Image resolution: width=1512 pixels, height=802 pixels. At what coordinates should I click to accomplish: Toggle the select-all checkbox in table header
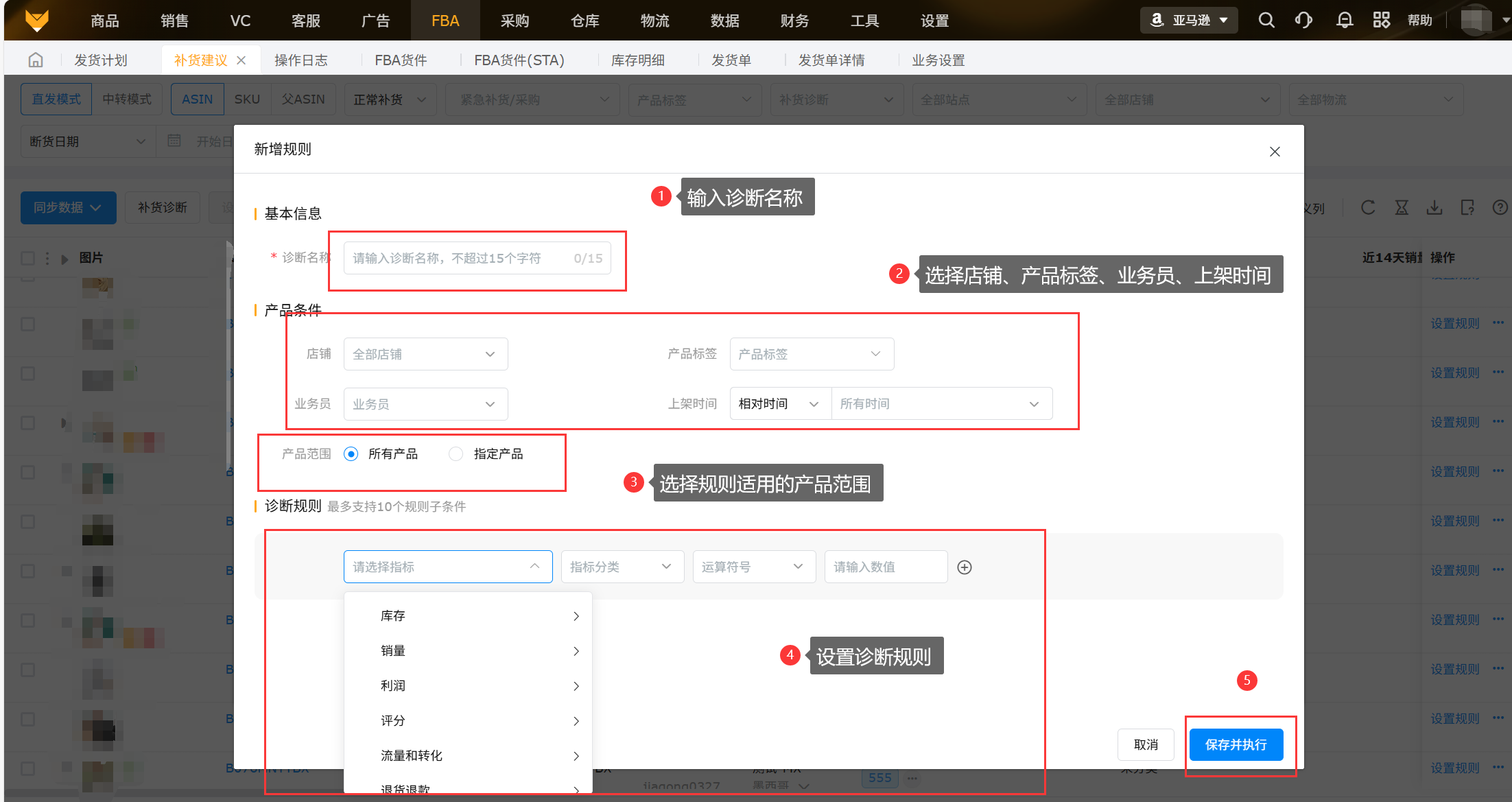point(27,258)
